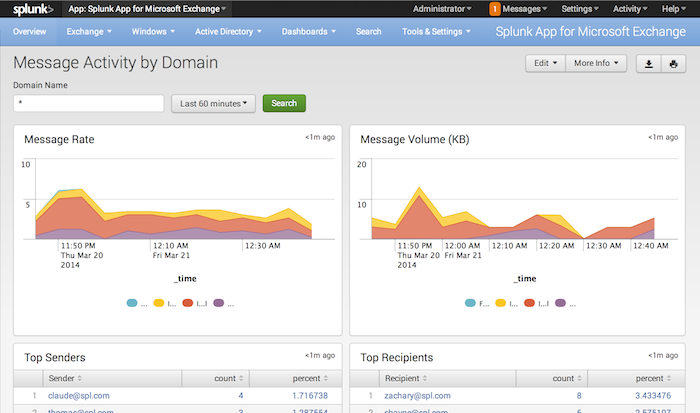Viewport: 700px width, 413px height.
Task: Open the orange Messages count badge
Action: click(495, 9)
